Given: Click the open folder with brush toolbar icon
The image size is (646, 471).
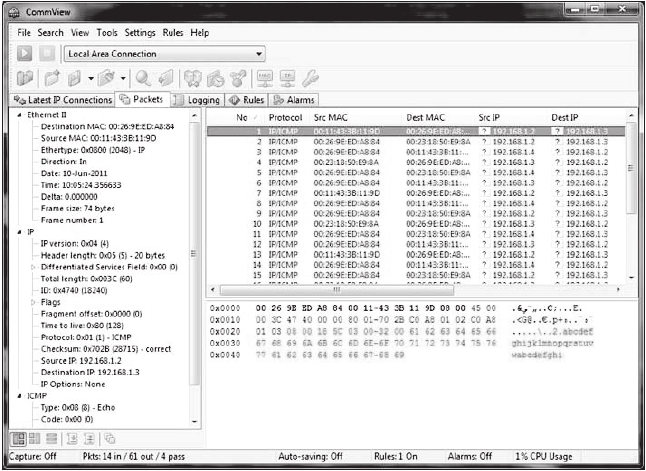Looking at the screenshot, I should [106, 78].
